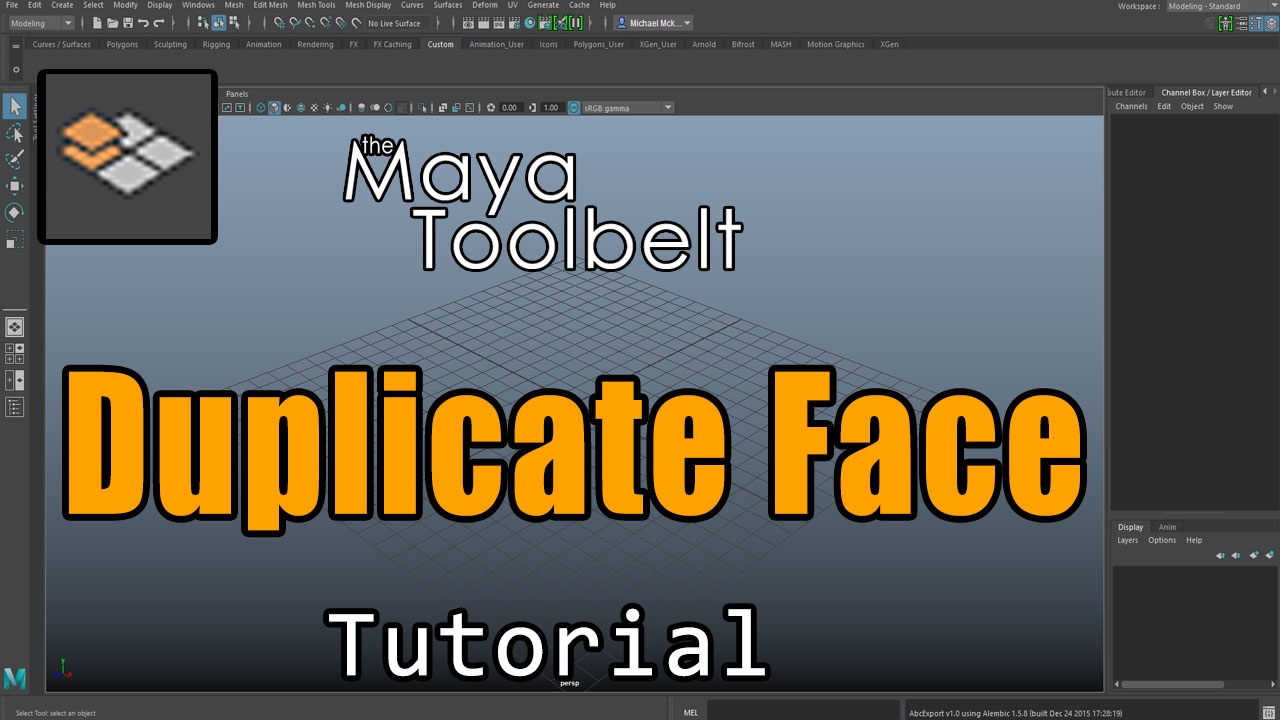
Task: Open the Outliner layout icon
Action: 15,406
